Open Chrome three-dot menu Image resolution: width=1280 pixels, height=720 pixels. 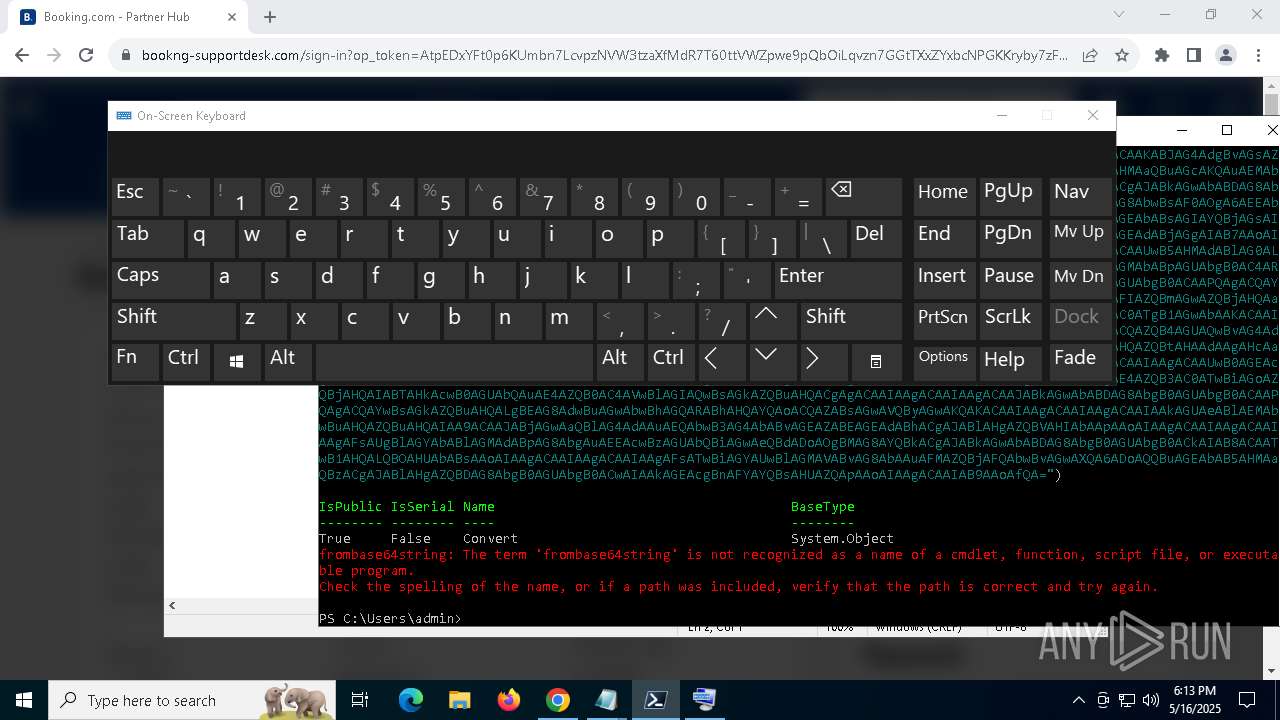1258,56
